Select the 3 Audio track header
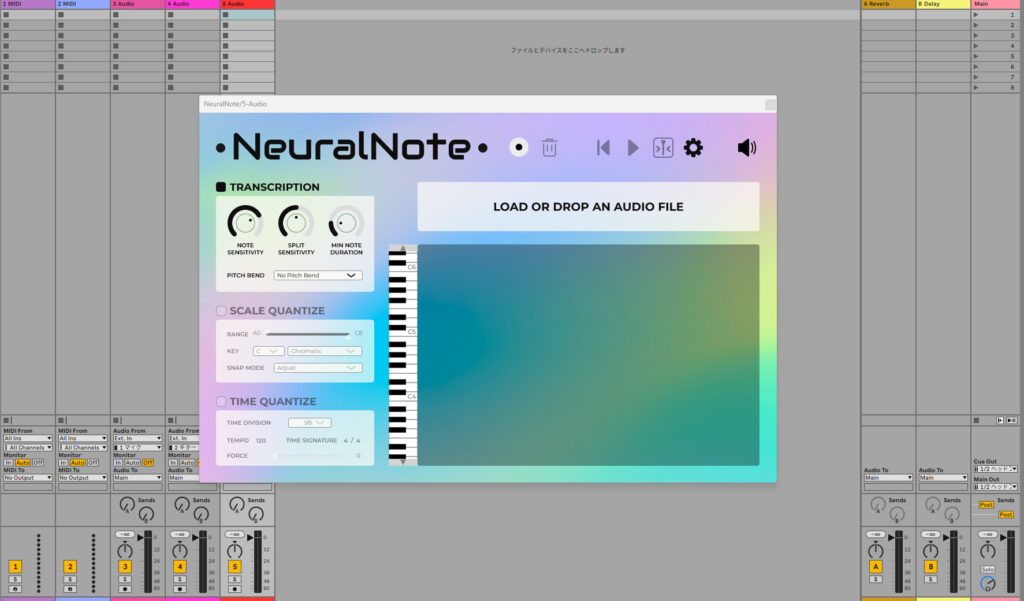The image size is (1024, 601). (x=137, y=4)
